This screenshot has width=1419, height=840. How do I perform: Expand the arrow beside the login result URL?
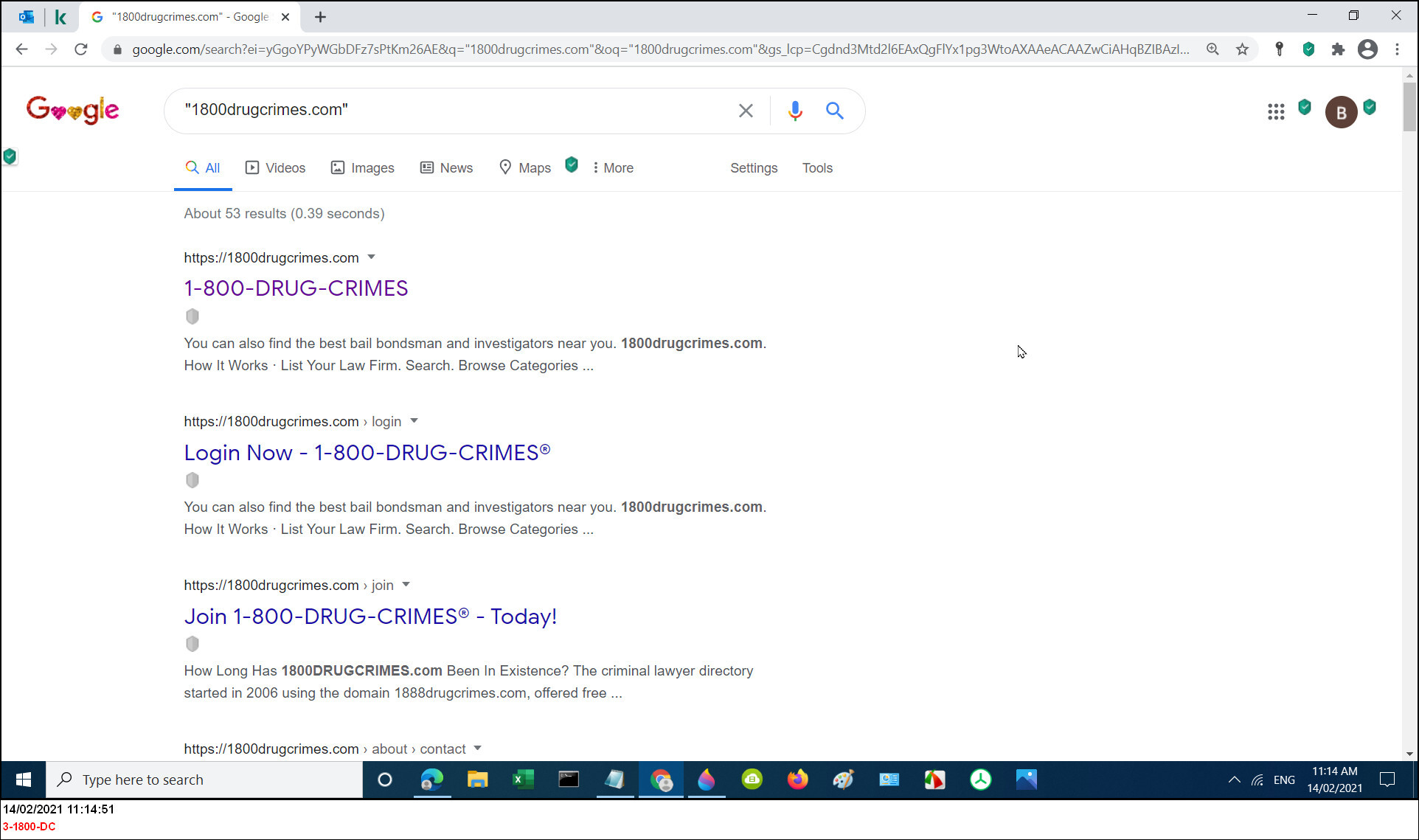[x=414, y=421]
